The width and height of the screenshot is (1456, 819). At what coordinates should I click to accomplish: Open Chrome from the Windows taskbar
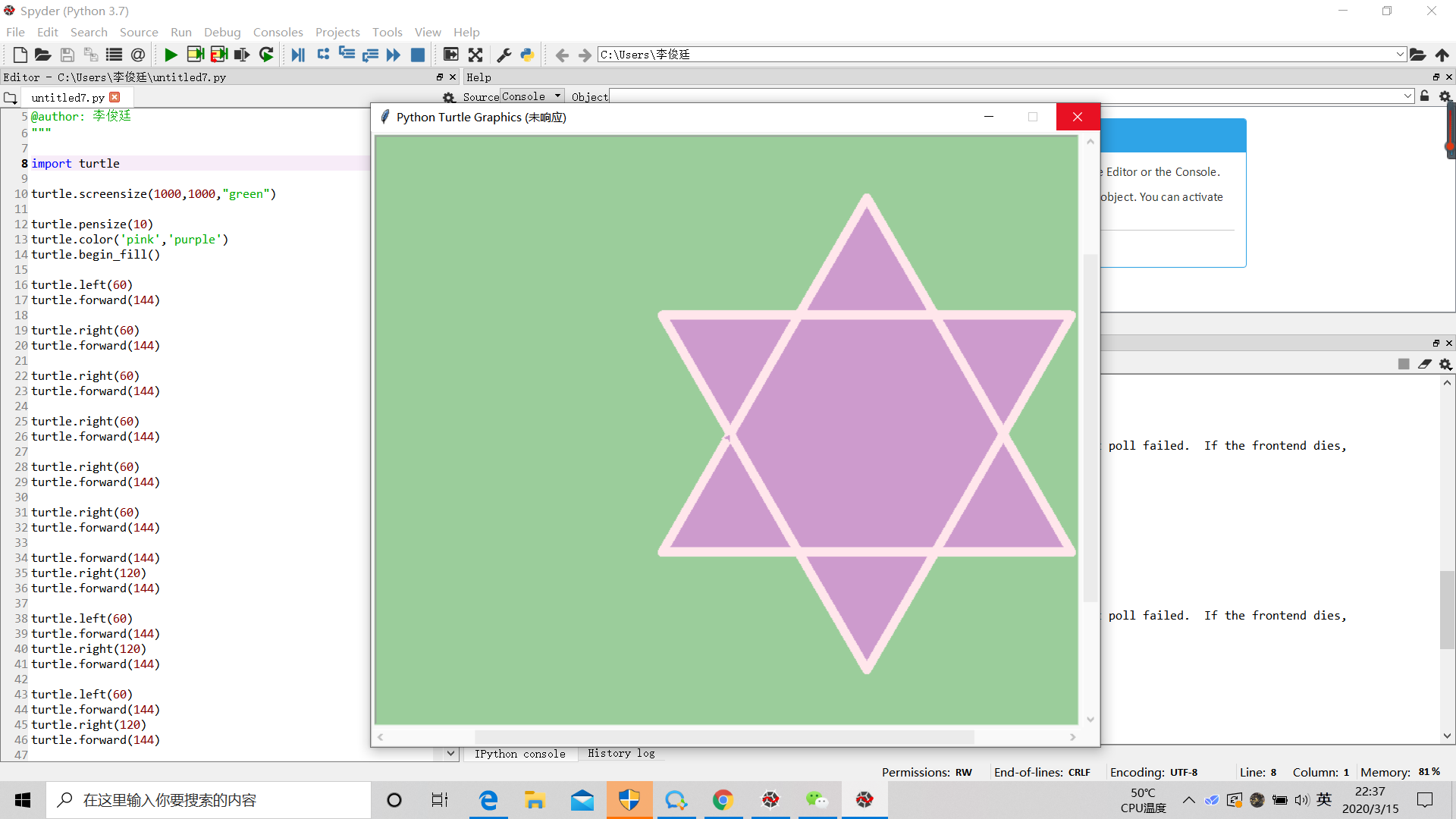(723, 800)
